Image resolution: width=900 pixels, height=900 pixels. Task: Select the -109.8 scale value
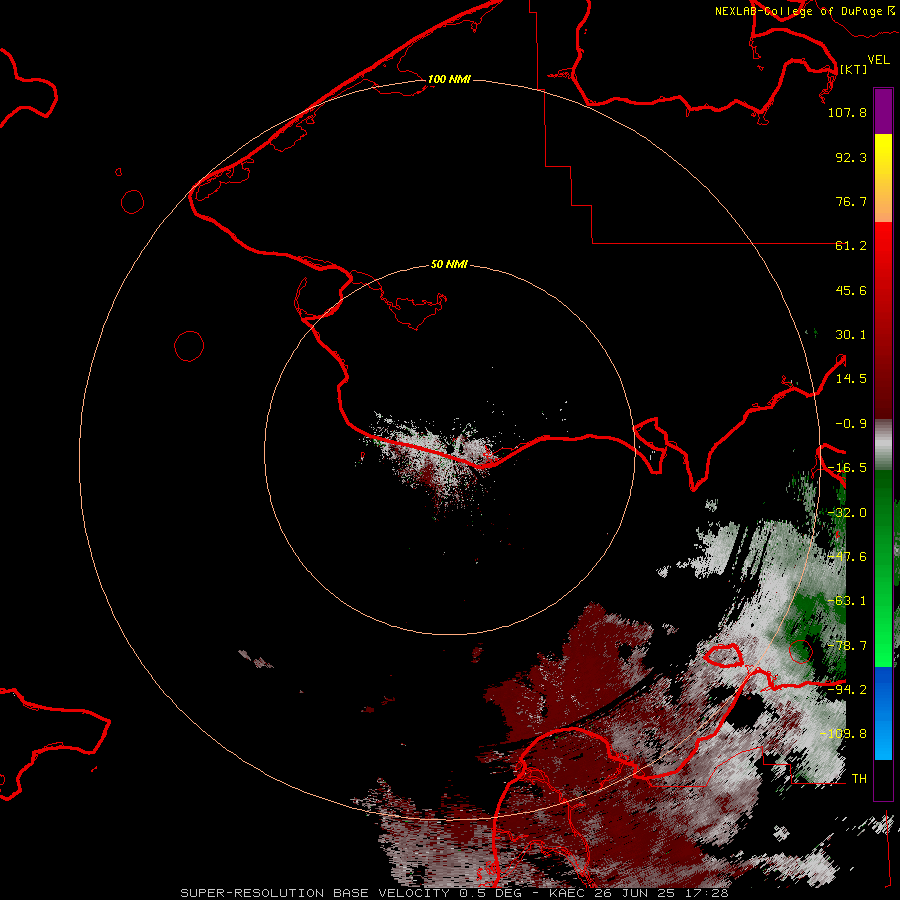843,734
